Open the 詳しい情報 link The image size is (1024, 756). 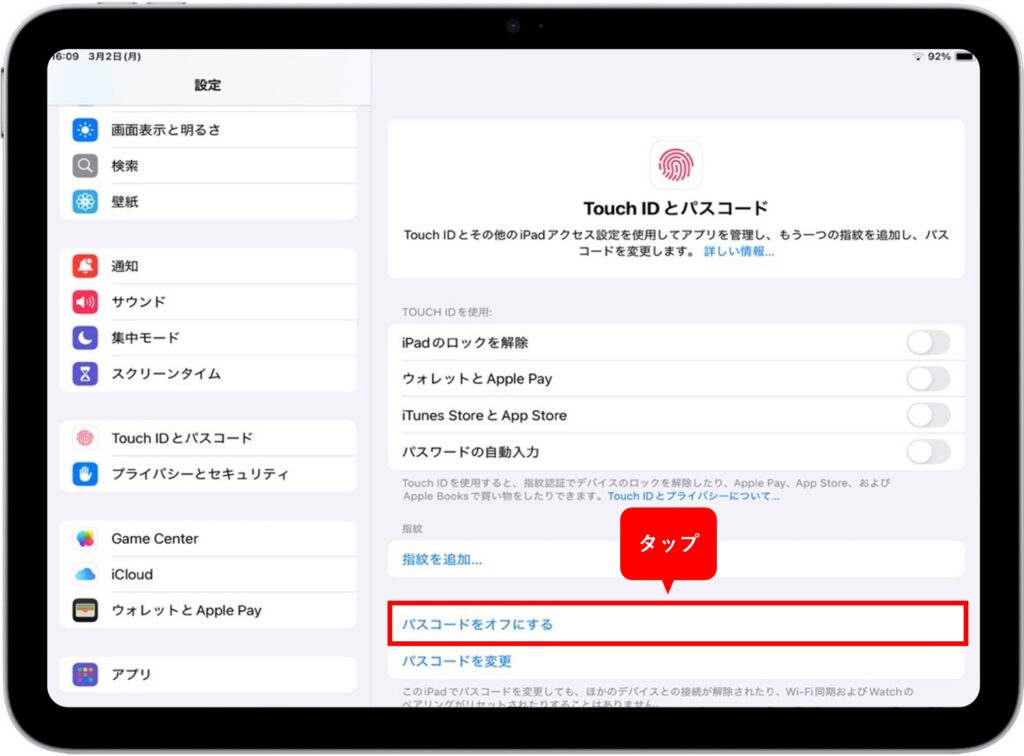point(738,252)
